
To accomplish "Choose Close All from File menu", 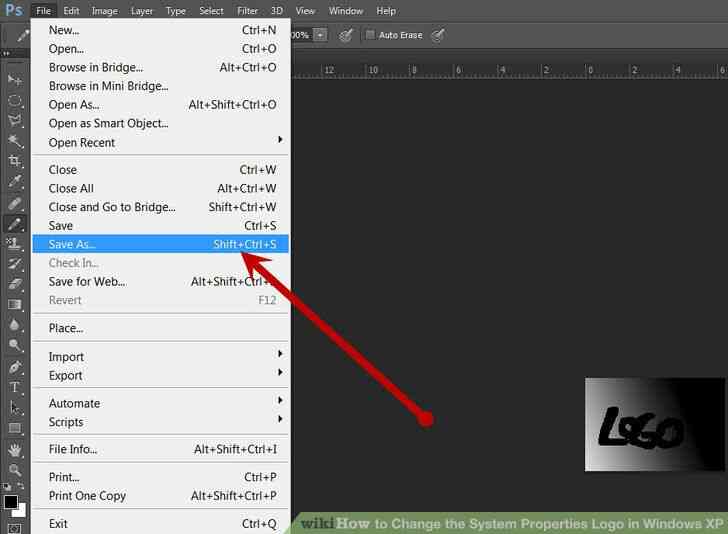I will 161,189.
